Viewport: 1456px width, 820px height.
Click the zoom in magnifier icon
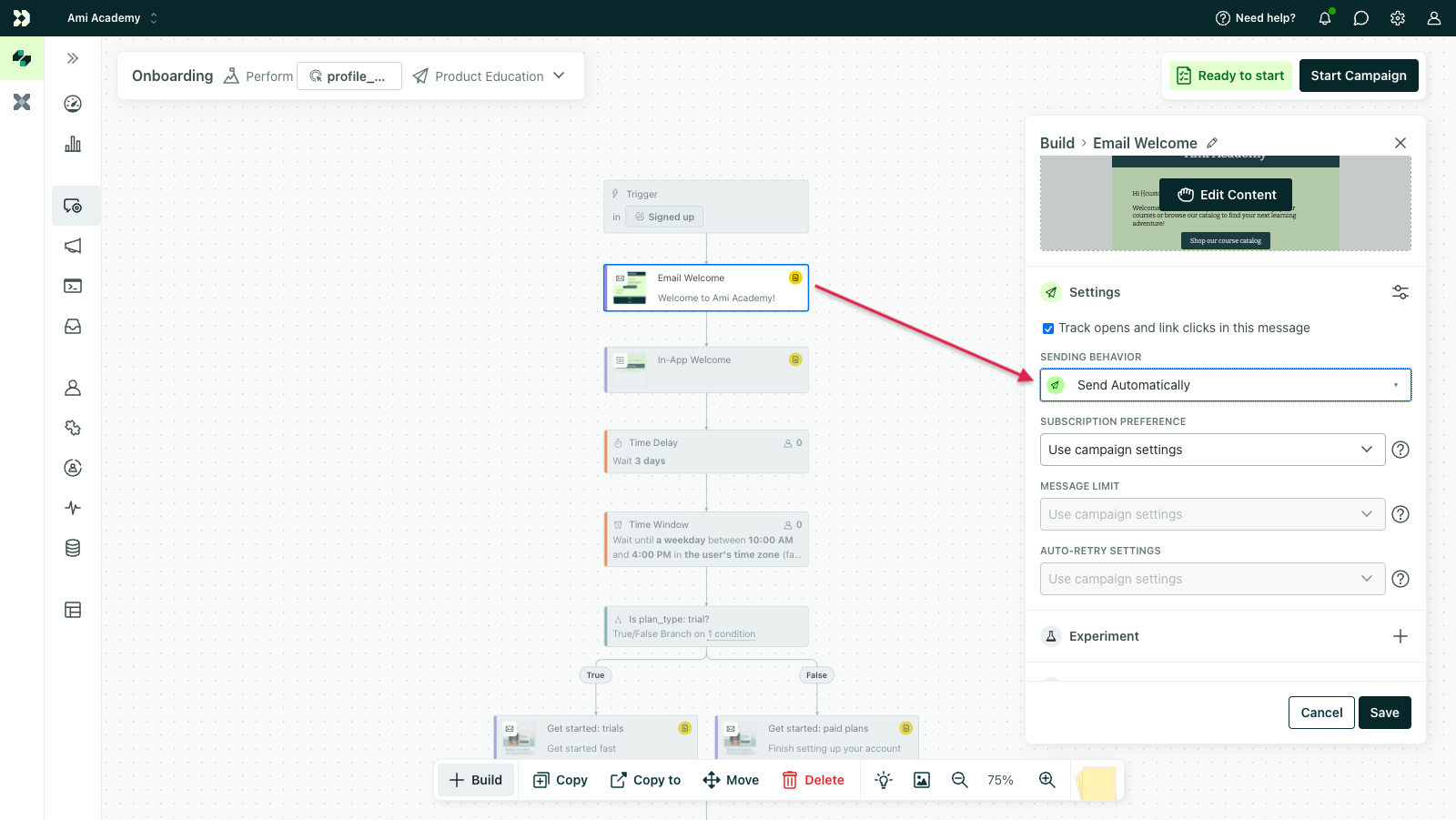pyautogui.click(x=1046, y=780)
